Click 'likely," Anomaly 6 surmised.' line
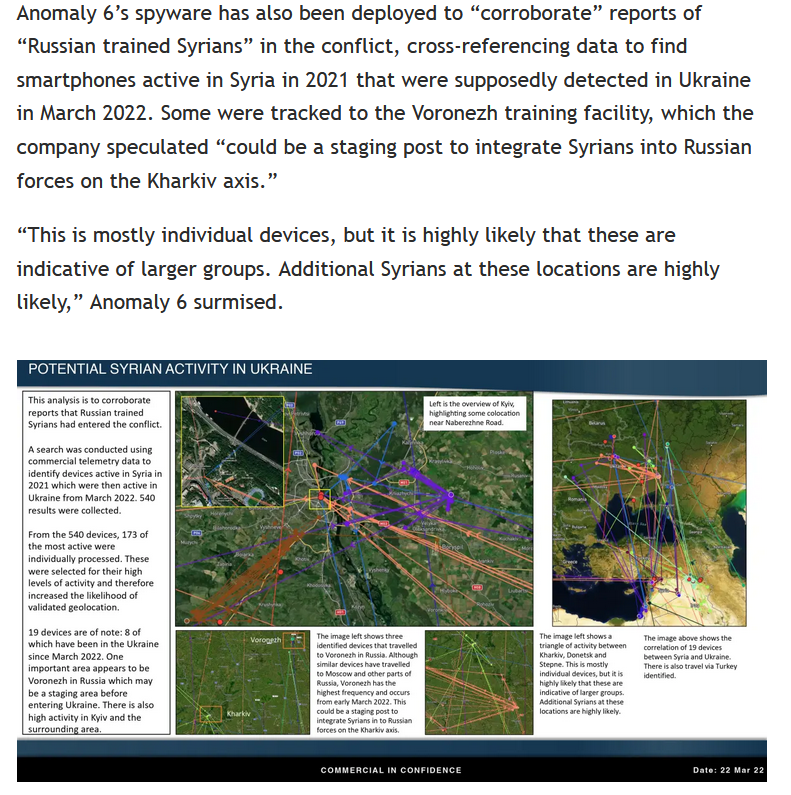The width and height of the screenshot is (791, 795). click(150, 302)
